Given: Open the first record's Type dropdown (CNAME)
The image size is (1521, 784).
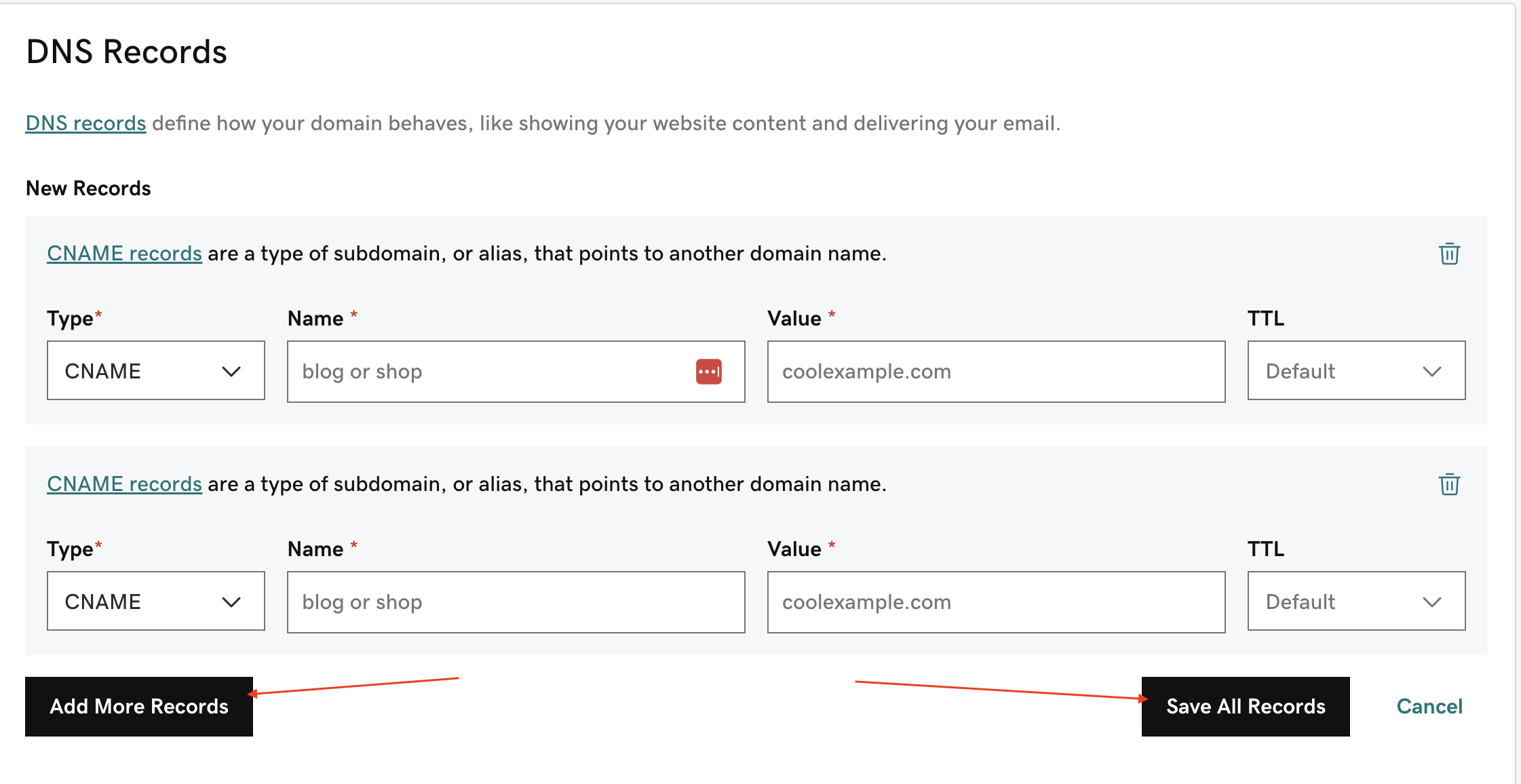Looking at the screenshot, I should tap(155, 371).
